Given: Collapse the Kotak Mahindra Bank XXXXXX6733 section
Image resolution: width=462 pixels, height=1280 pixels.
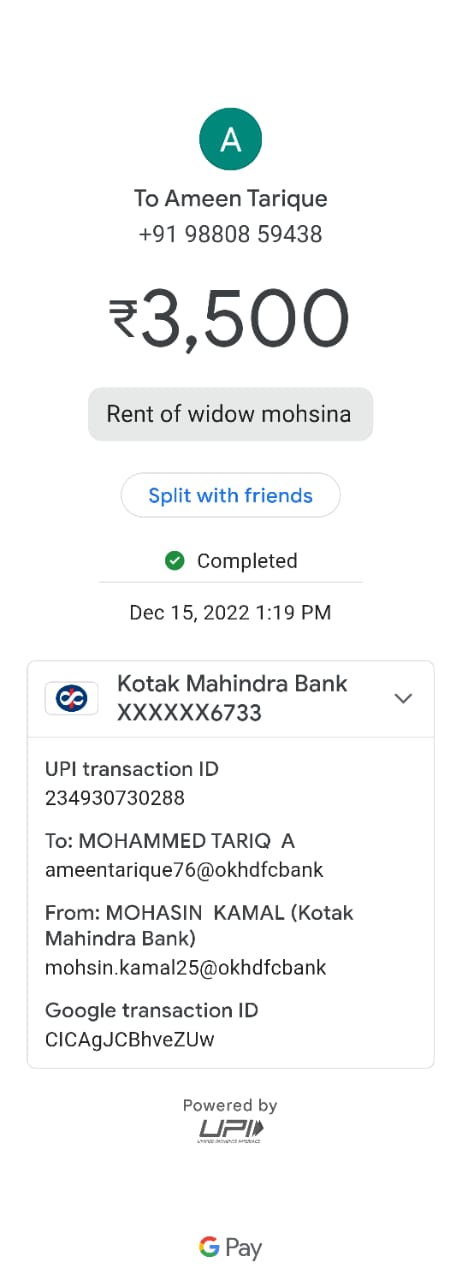Looking at the screenshot, I should coord(231,698).
